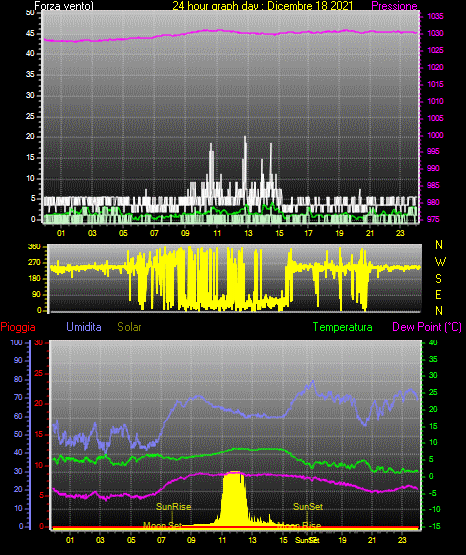
Task: Select the 1000 pressure axis value
Action: pos(435,135)
